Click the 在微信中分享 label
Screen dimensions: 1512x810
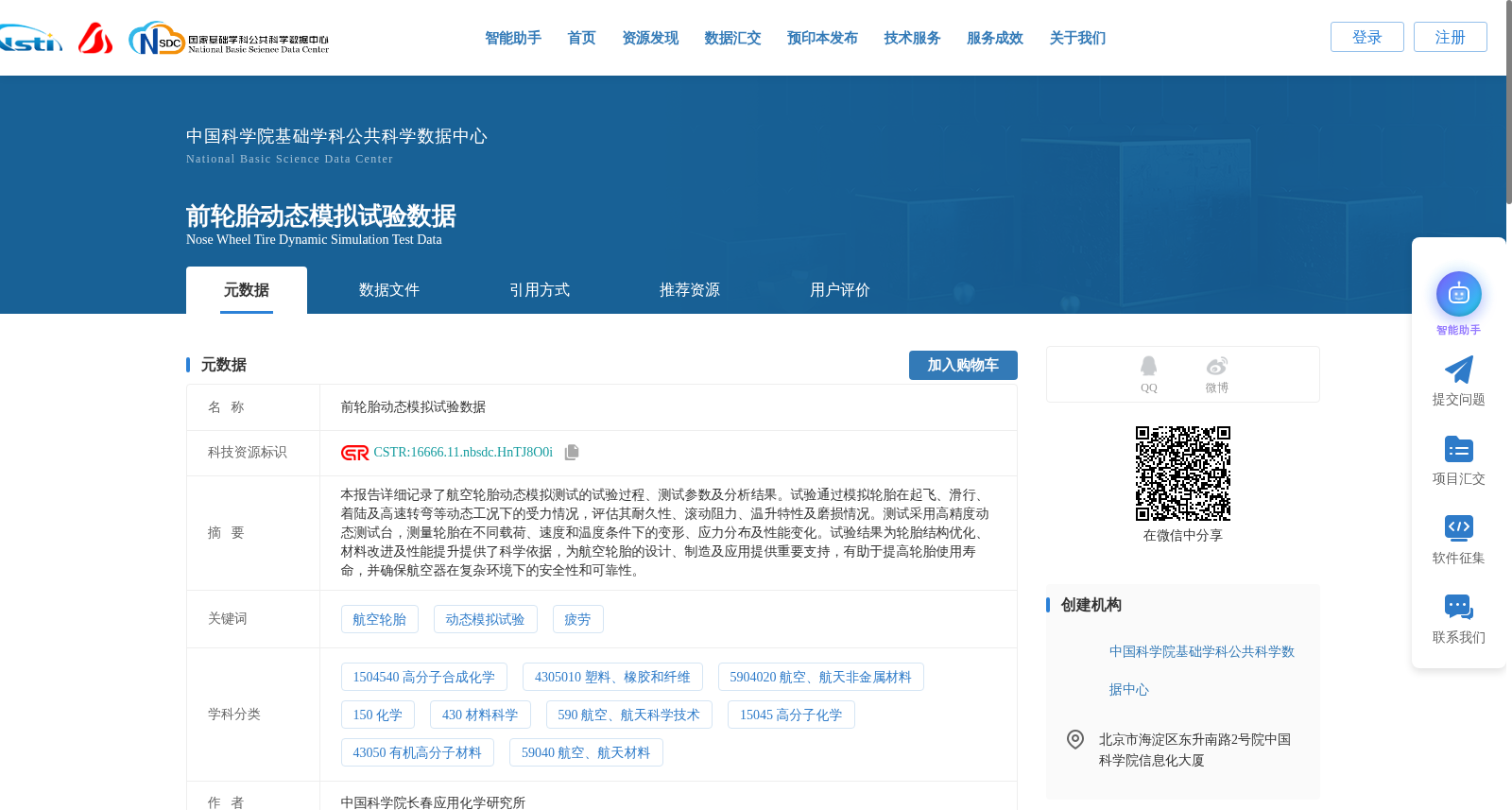coord(1182,535)
